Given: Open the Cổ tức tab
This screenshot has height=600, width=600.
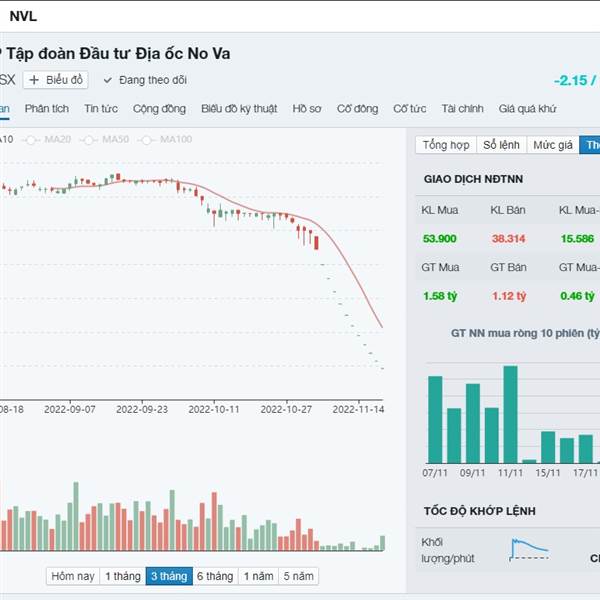Looking at the screenshot, I should coord(410,109).
